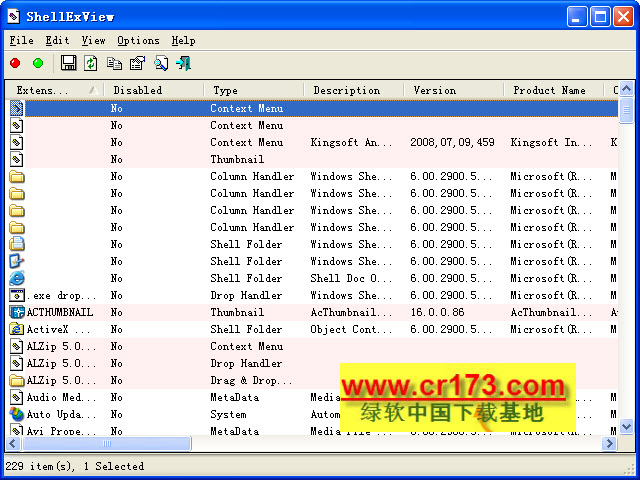Open the Properties toolbar icon
Screen dimensions: 640x480
(x=138, y=63)
